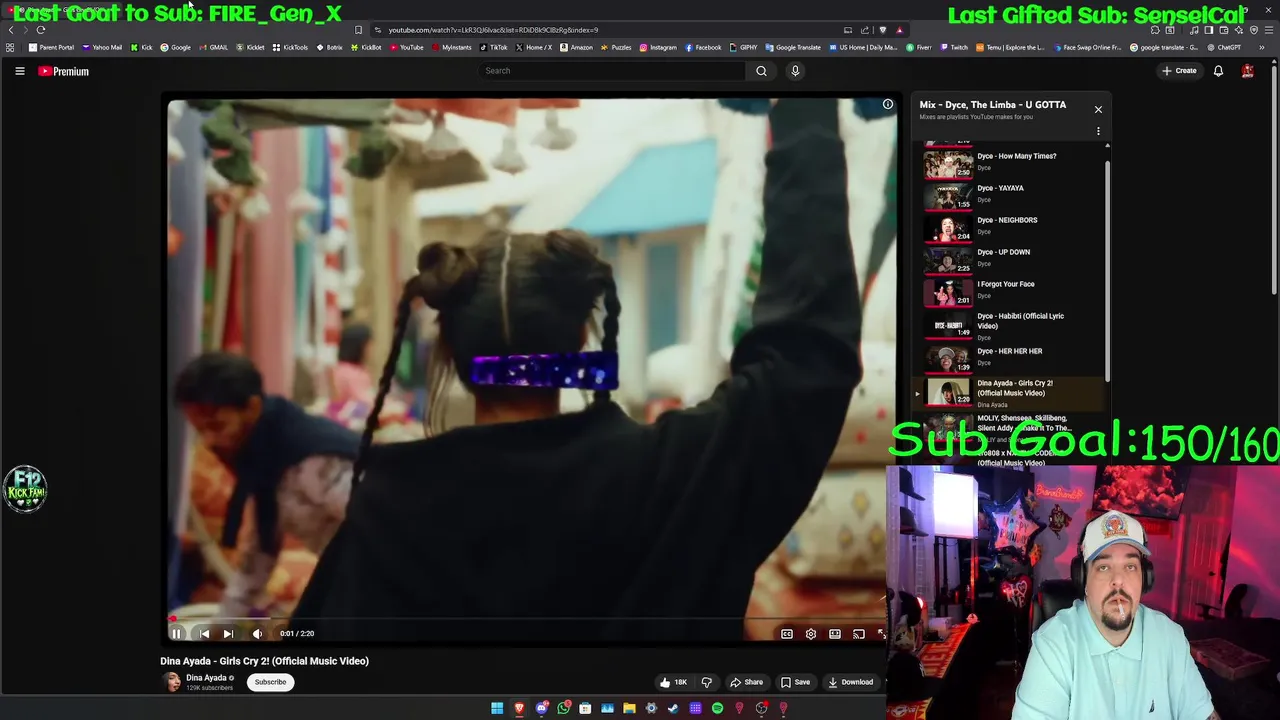Viewport: 1280px width, 720px height.
Task: Play the previous video in the mix
Action: [x=204, y=633]
